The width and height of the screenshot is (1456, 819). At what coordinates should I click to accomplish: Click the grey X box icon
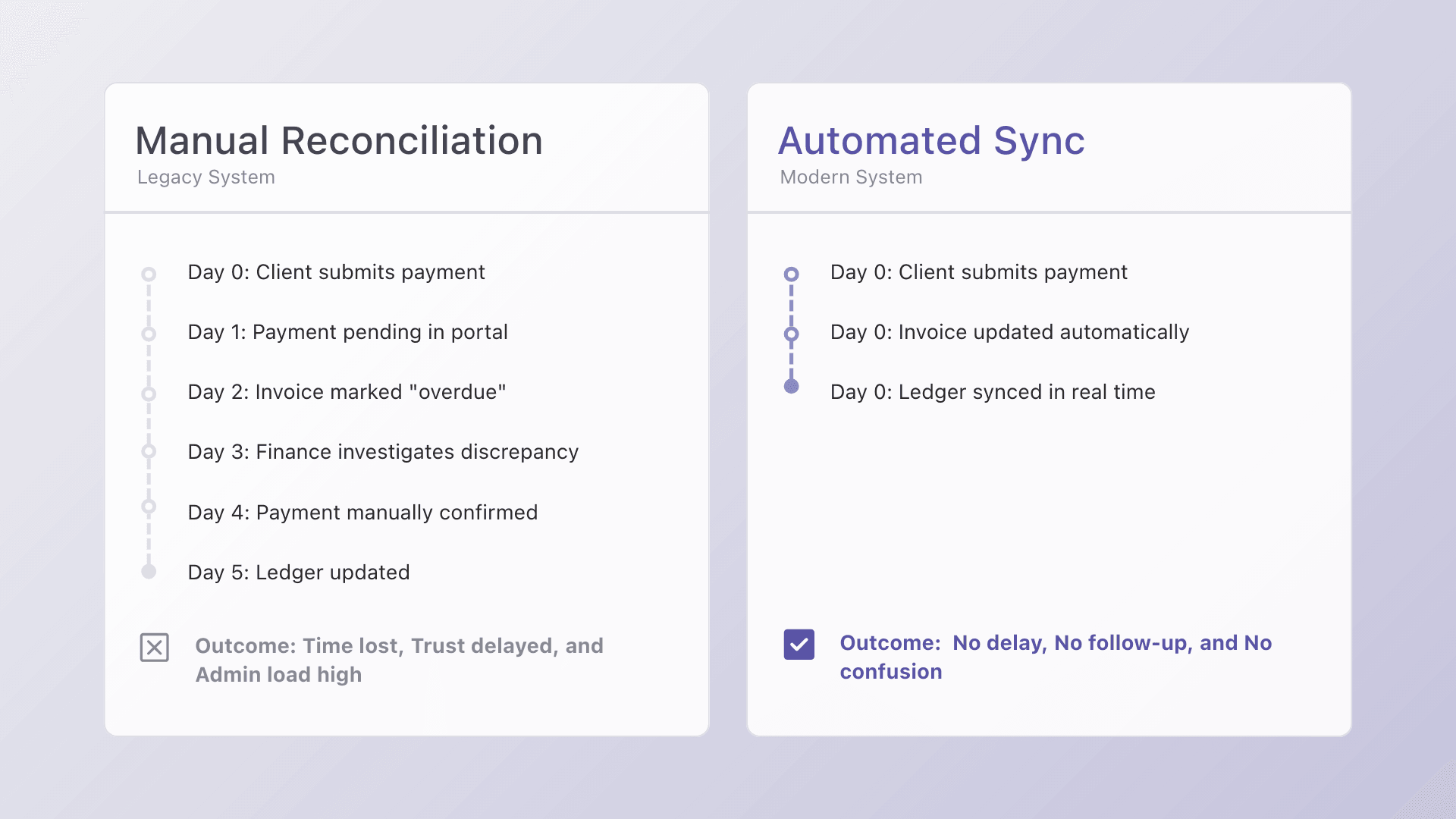[154, 648]
